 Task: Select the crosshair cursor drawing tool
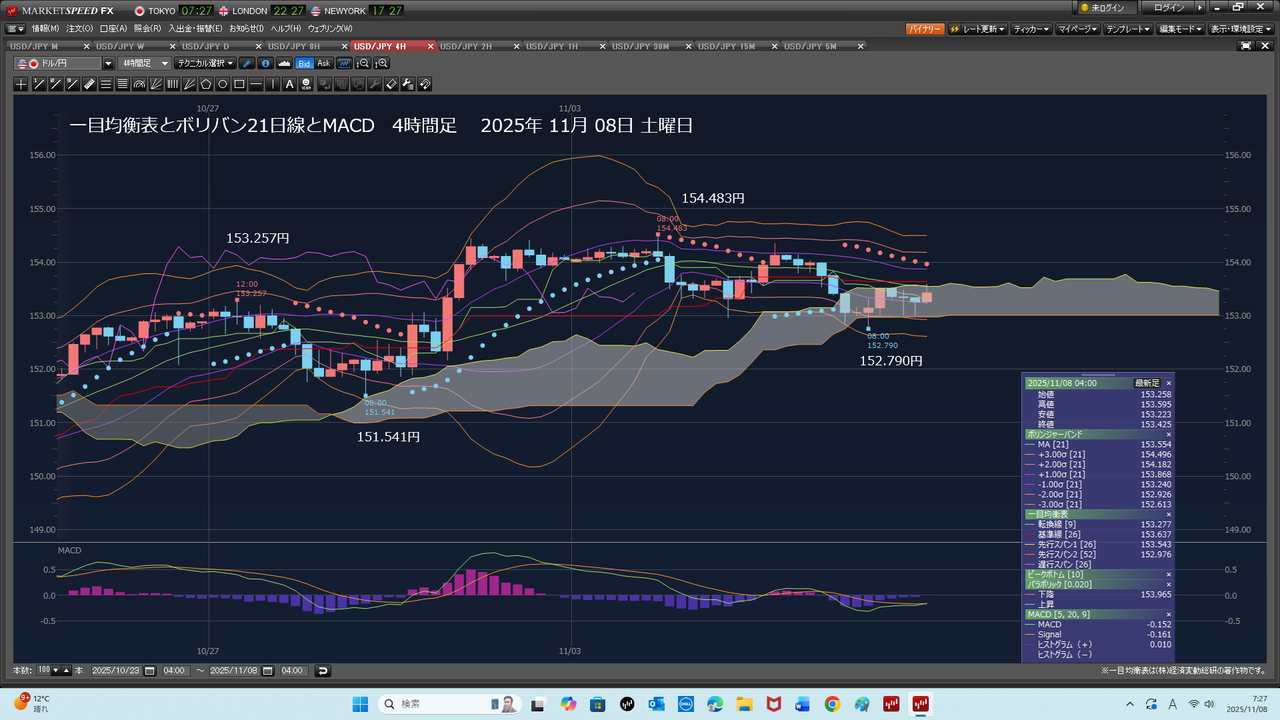(21, 84)
